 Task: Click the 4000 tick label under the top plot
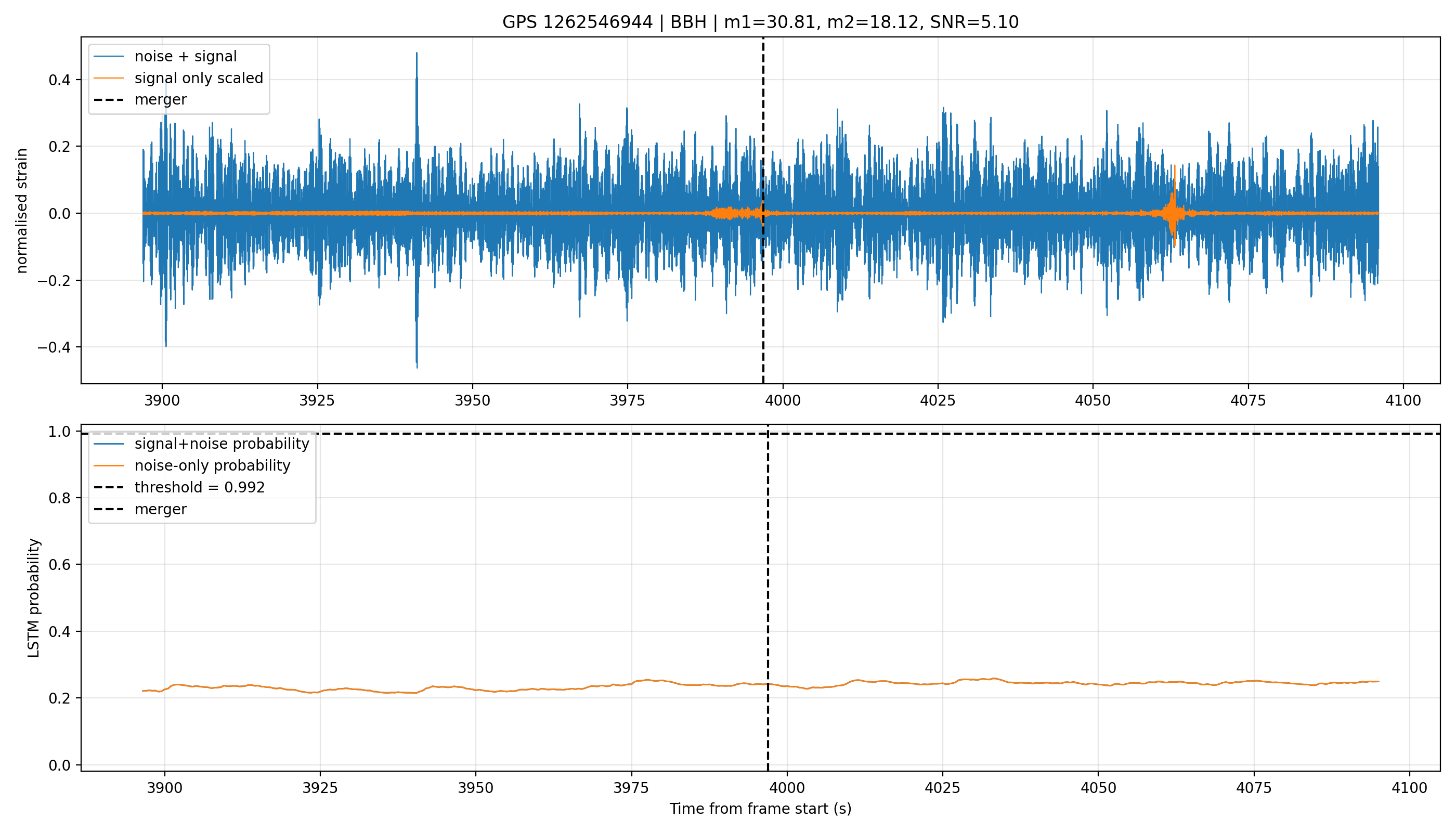(782, 400)
